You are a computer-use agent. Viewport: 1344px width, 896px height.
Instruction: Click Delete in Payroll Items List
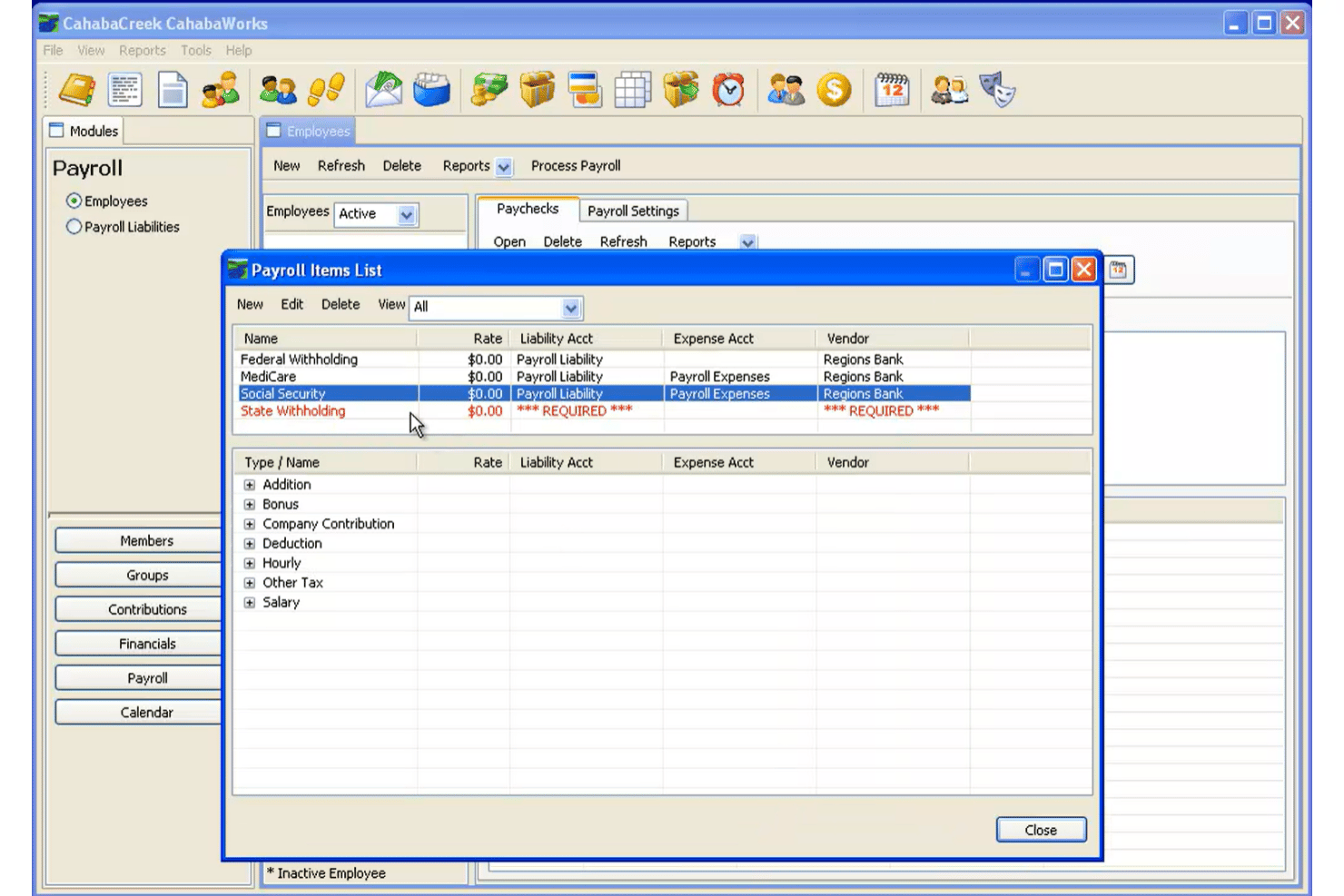[x=341, y=305]
